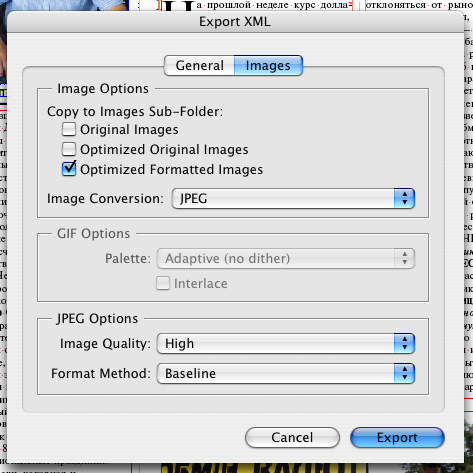473x473 pixels.
Task: Cancel the Export XML dialog
Action: 292,437
